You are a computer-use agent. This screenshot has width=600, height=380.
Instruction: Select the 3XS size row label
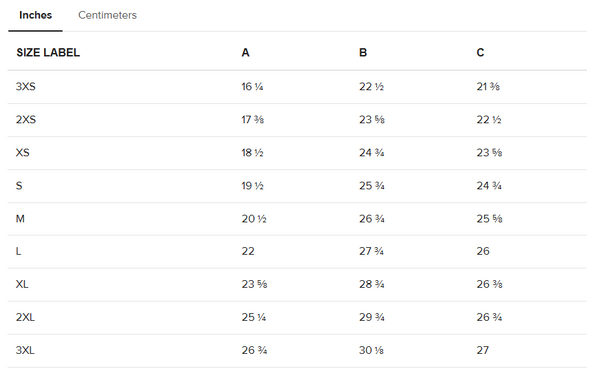(26, 86)
